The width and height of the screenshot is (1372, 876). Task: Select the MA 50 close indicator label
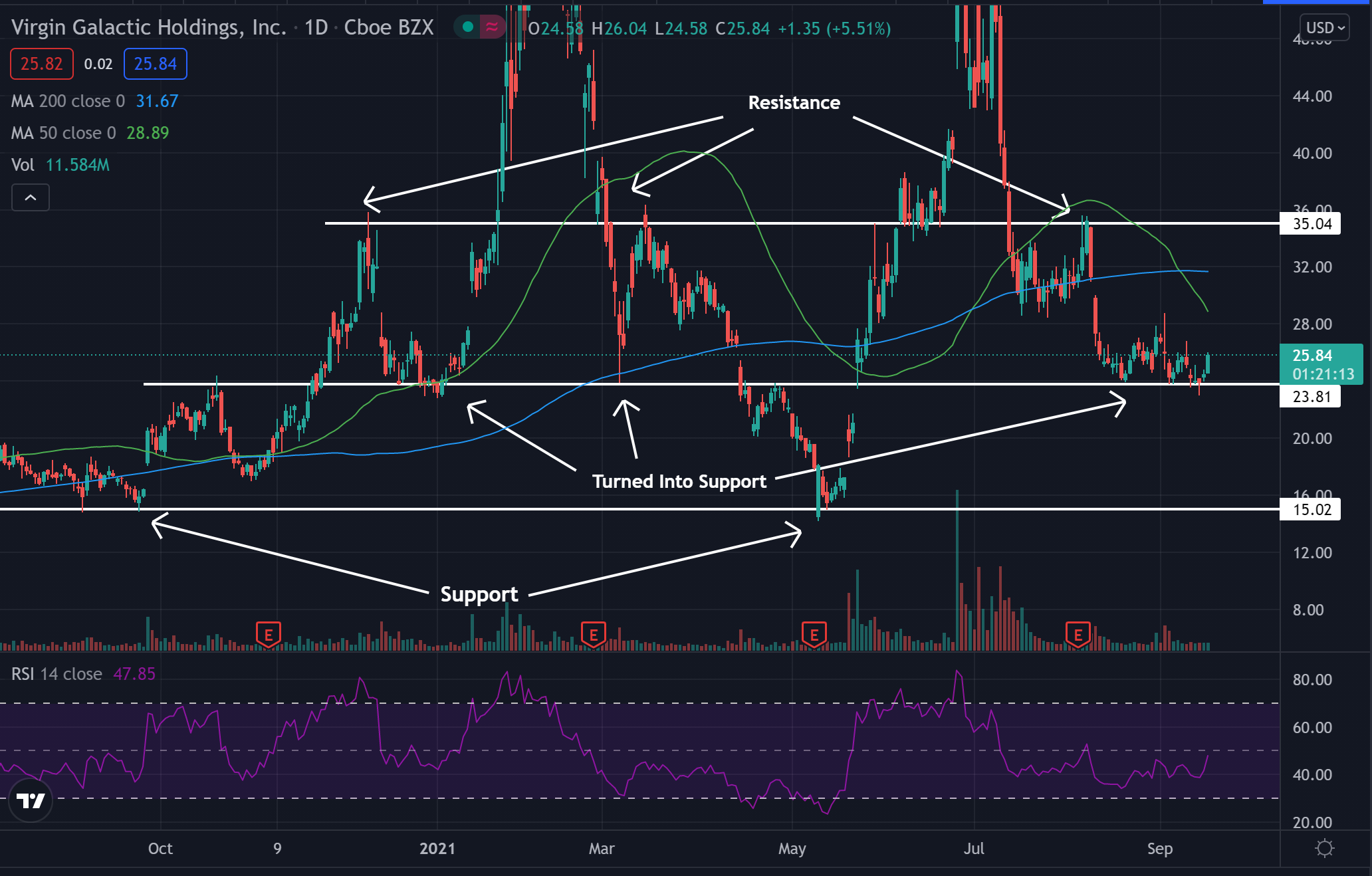tap(63, 133)
